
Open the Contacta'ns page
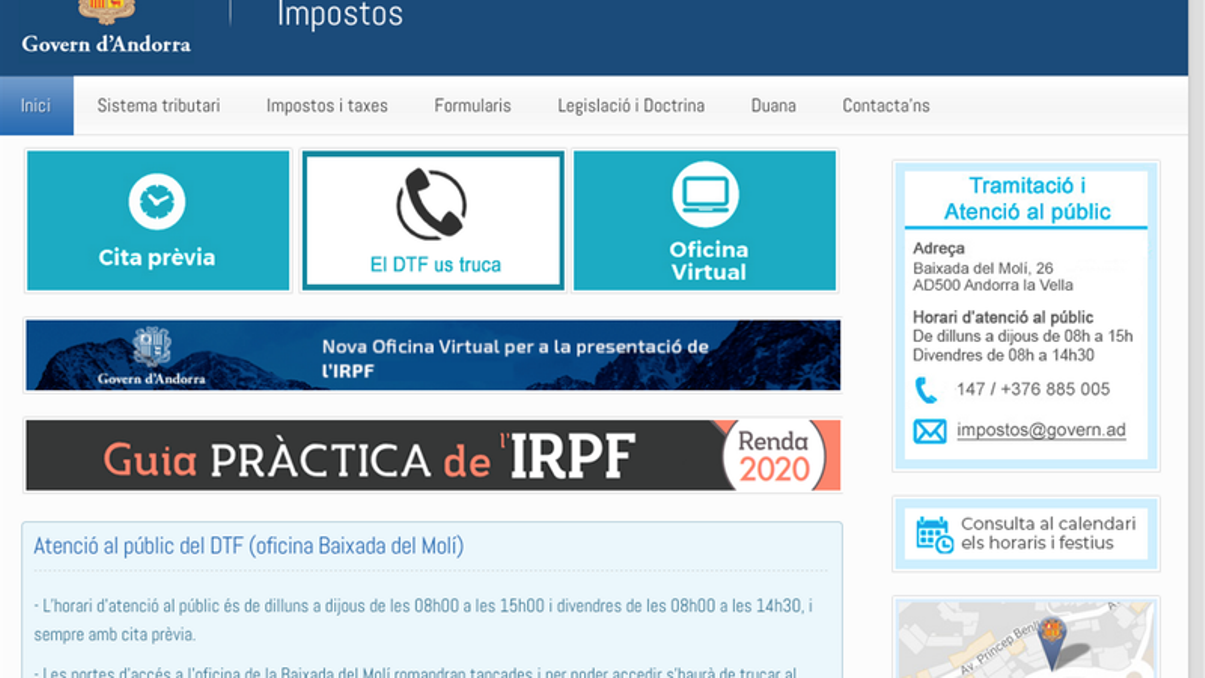tap(886, 105)
